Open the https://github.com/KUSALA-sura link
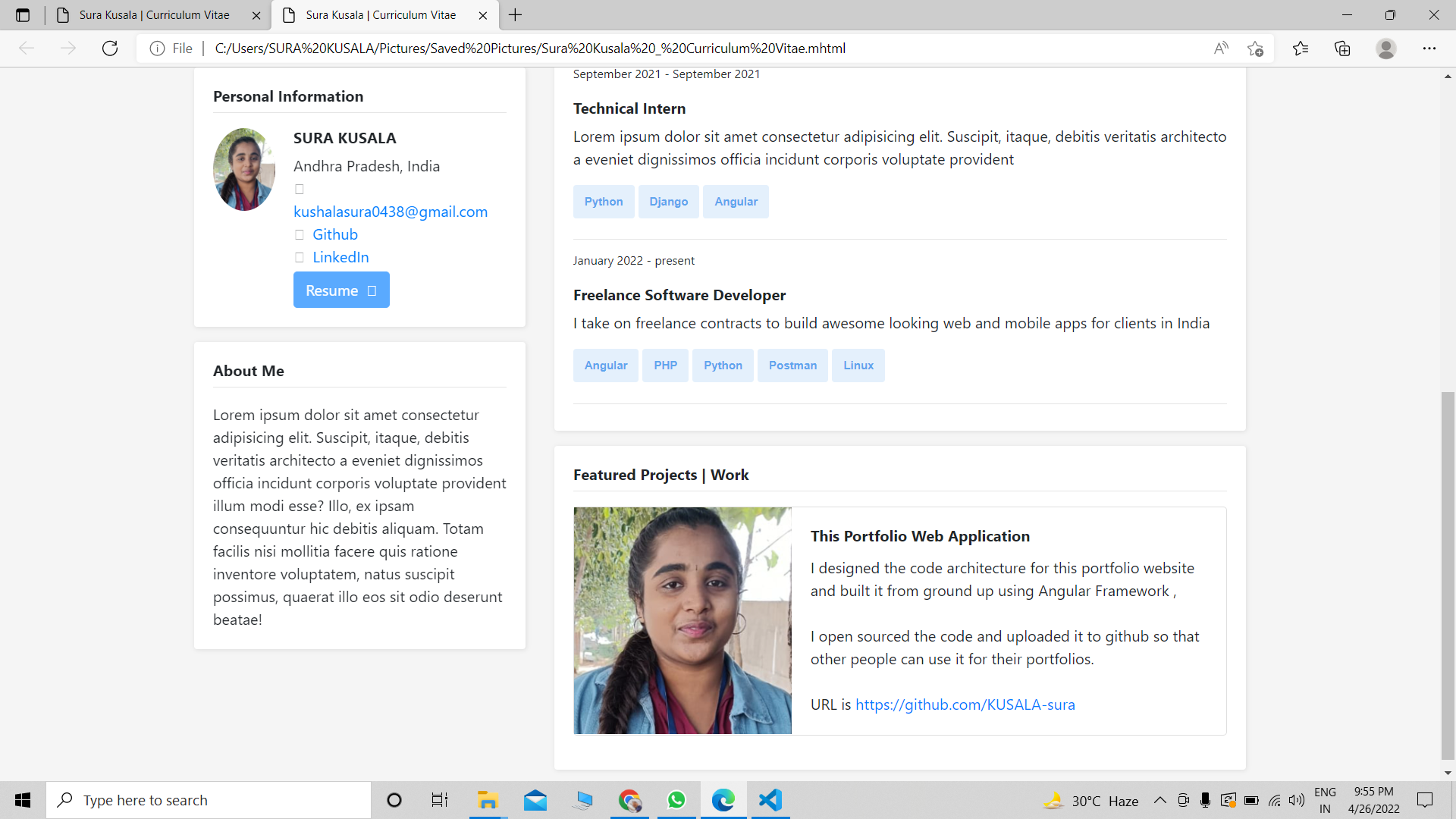 (965, 704)
